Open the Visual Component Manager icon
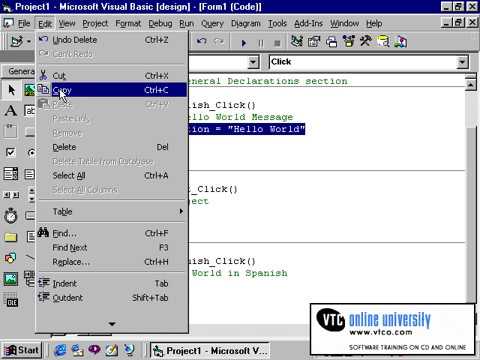Screen dimensions: 480x360 (x=400, y=41)
